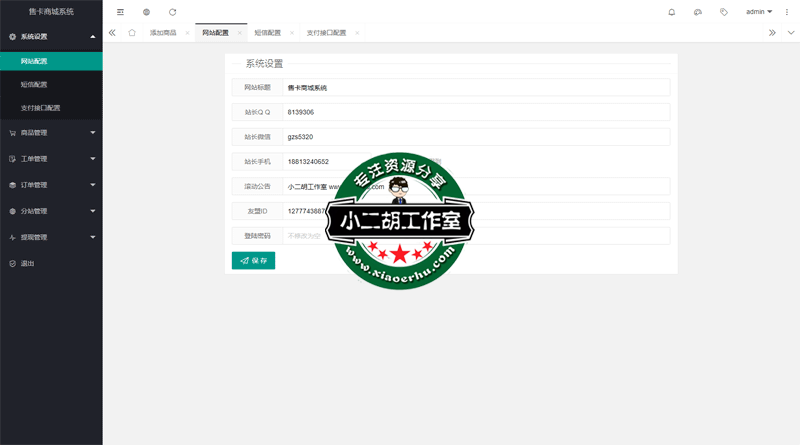Click the refresh icon in top bar
Image resolution: width=800 pixels, height=445 pixels.
[x=173, y=12]
